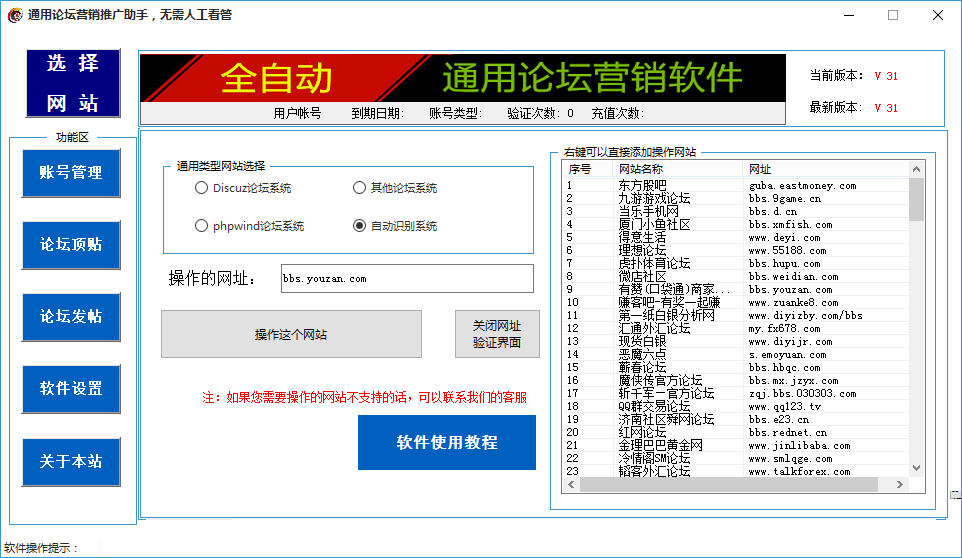The height and width of the screenshot is (558, 962).
Task: Click the 操作的网址 input field
Action: pos(407,278)
